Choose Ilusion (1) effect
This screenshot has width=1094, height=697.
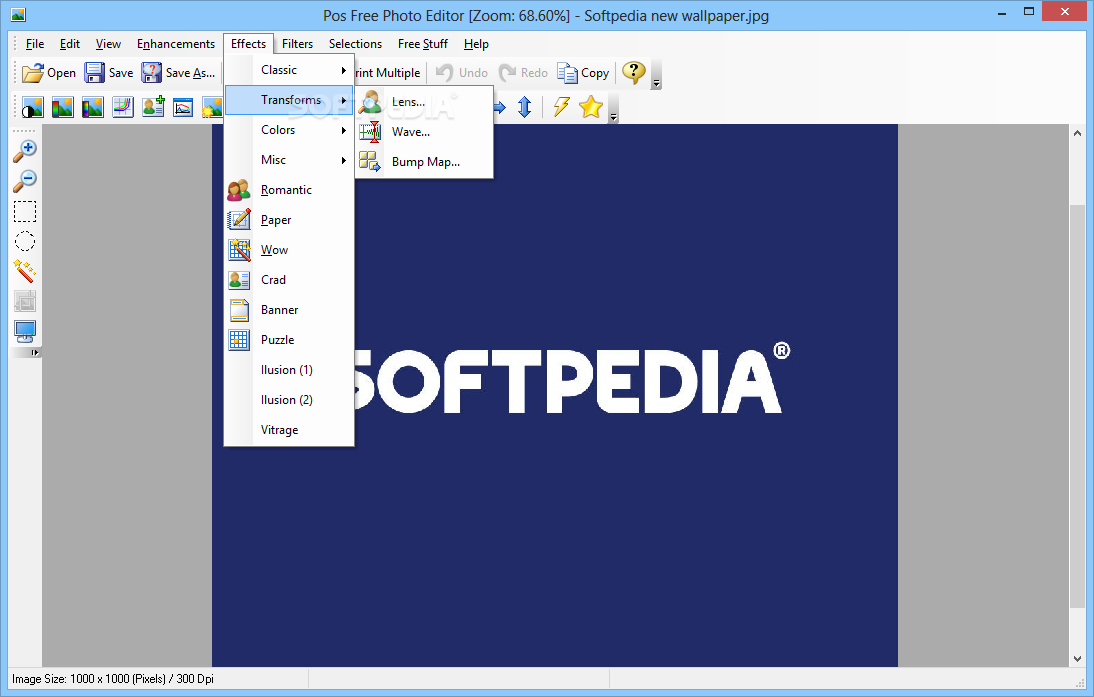[289, 370]
